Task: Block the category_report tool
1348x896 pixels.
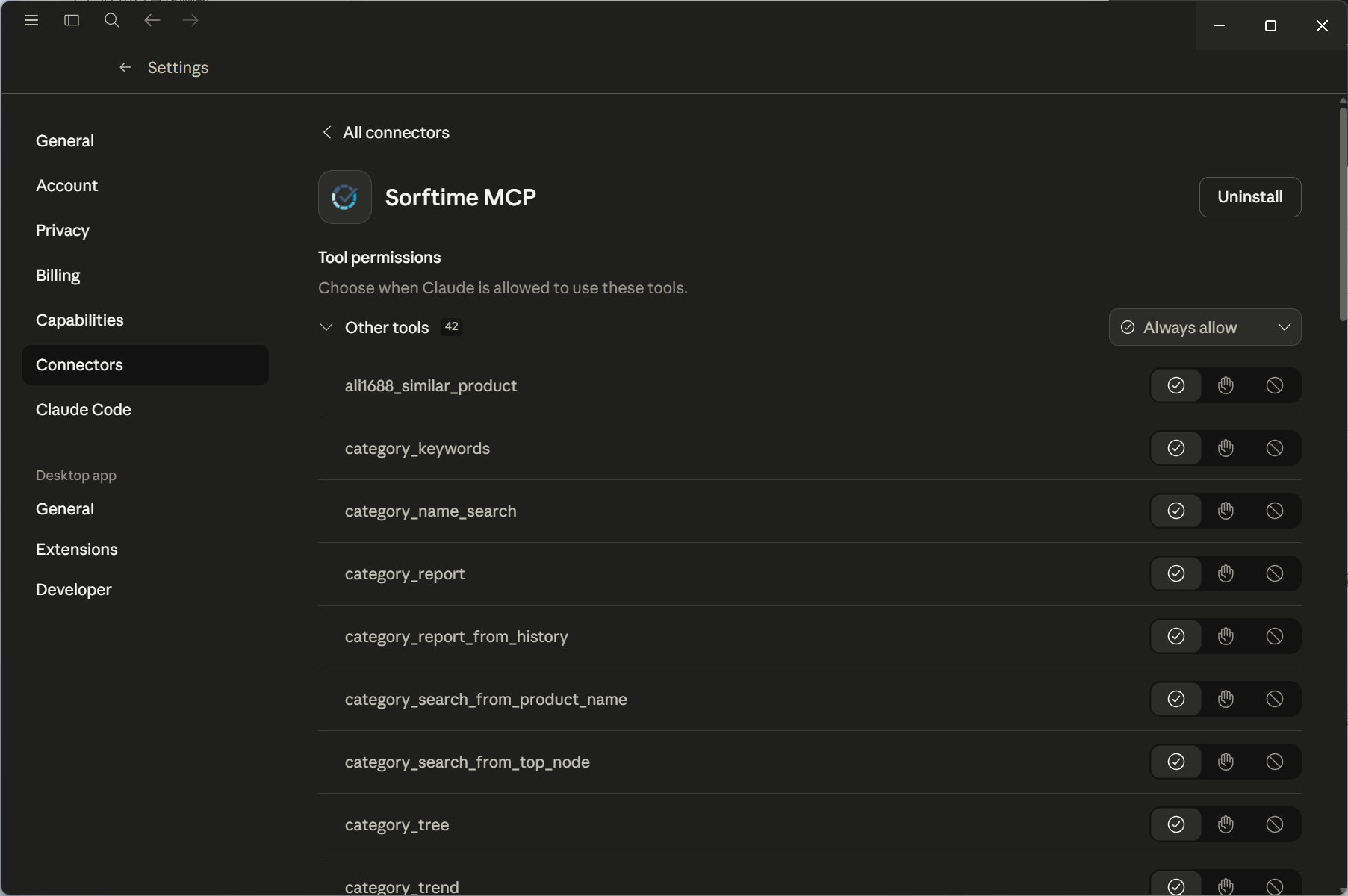Action: pyautogui.click(x=1275, y=573)
